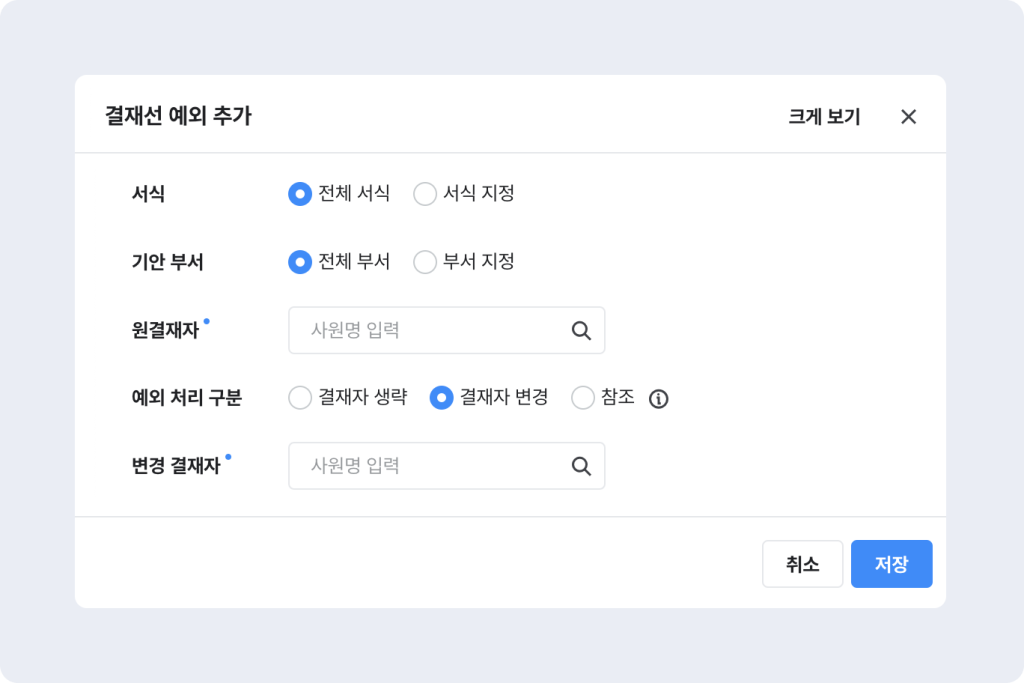Save with the 저장 button
Screen dimensions: 1024x683
click(x=891, y=564)
